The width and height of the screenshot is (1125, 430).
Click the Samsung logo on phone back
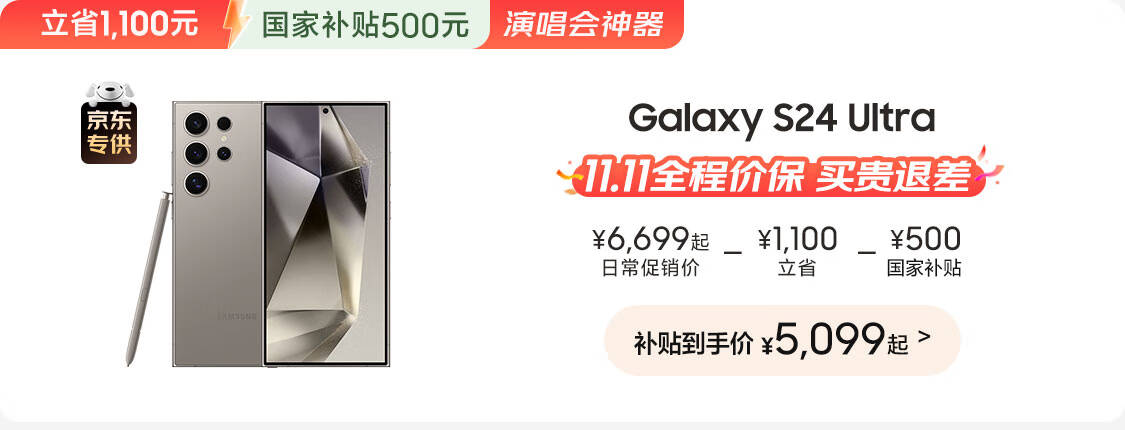pos(237,317)
